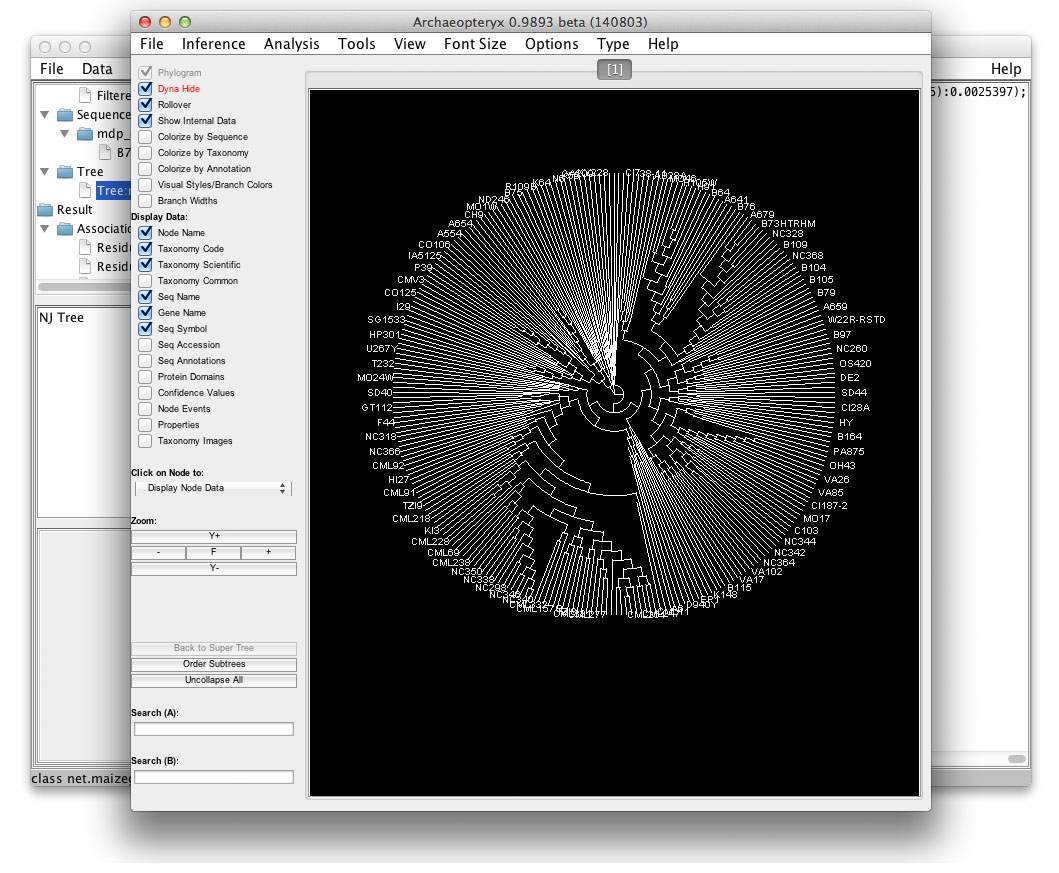Click the F fit zoom button
The image size is (1059, 873).
click(213, 552)
